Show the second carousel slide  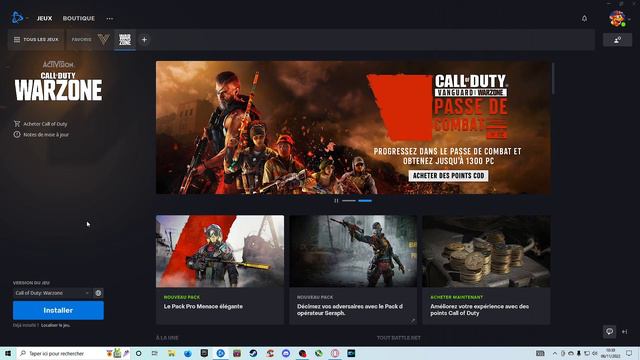pos(365,200)
